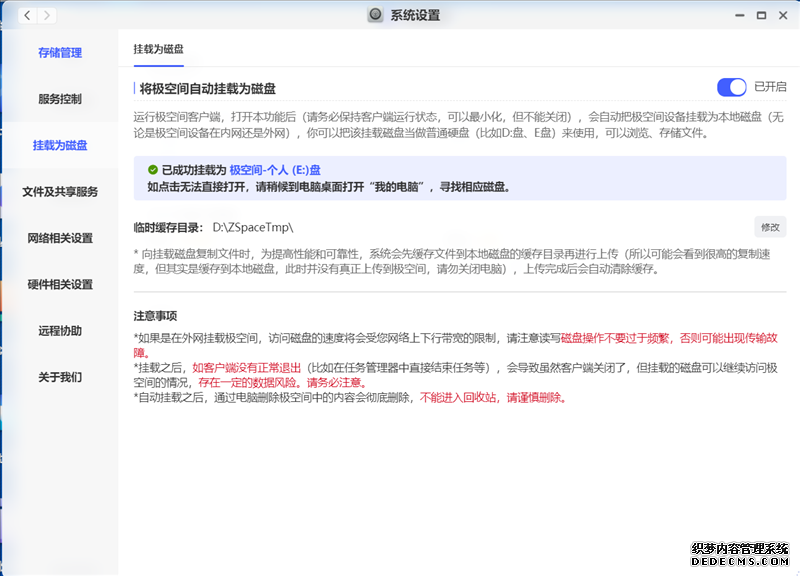Image resolution: width=800 pixels, height=576 pixels.
Task: Go forward with the right arrow button
Action: (46, 15)
